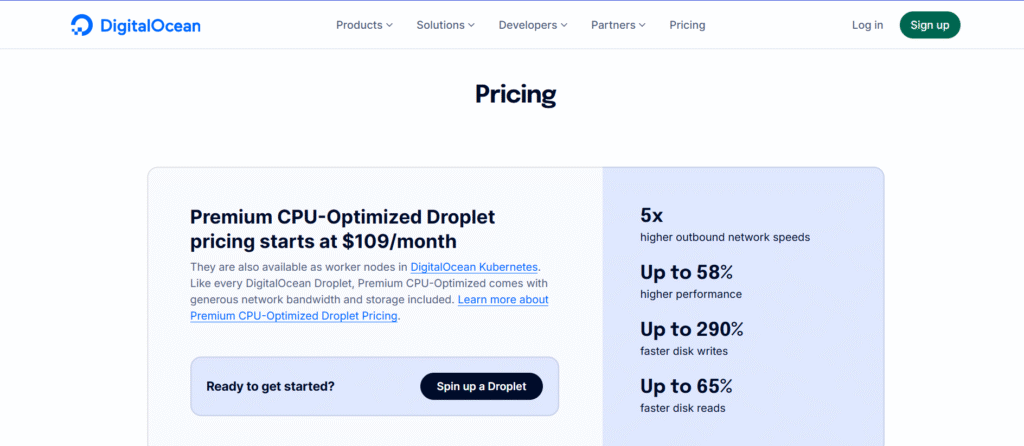Expand the chevron next to Products
1024x446 pixels.
(390, 25)
